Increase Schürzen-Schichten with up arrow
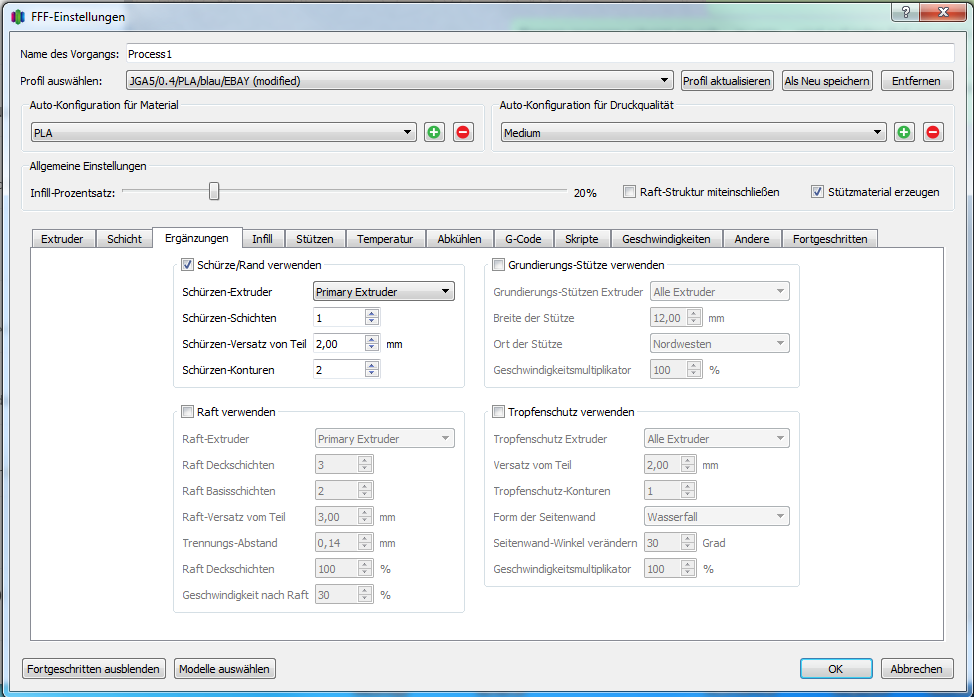This screenshot has width=977, height=698. [x=372, y=313]
